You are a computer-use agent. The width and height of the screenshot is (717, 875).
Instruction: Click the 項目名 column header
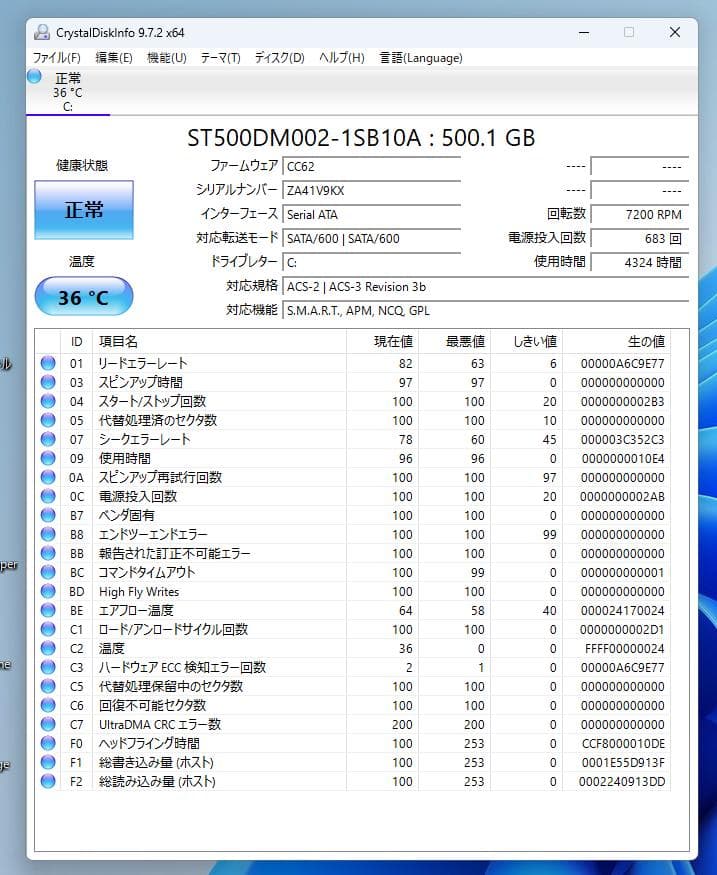(219, 342)
